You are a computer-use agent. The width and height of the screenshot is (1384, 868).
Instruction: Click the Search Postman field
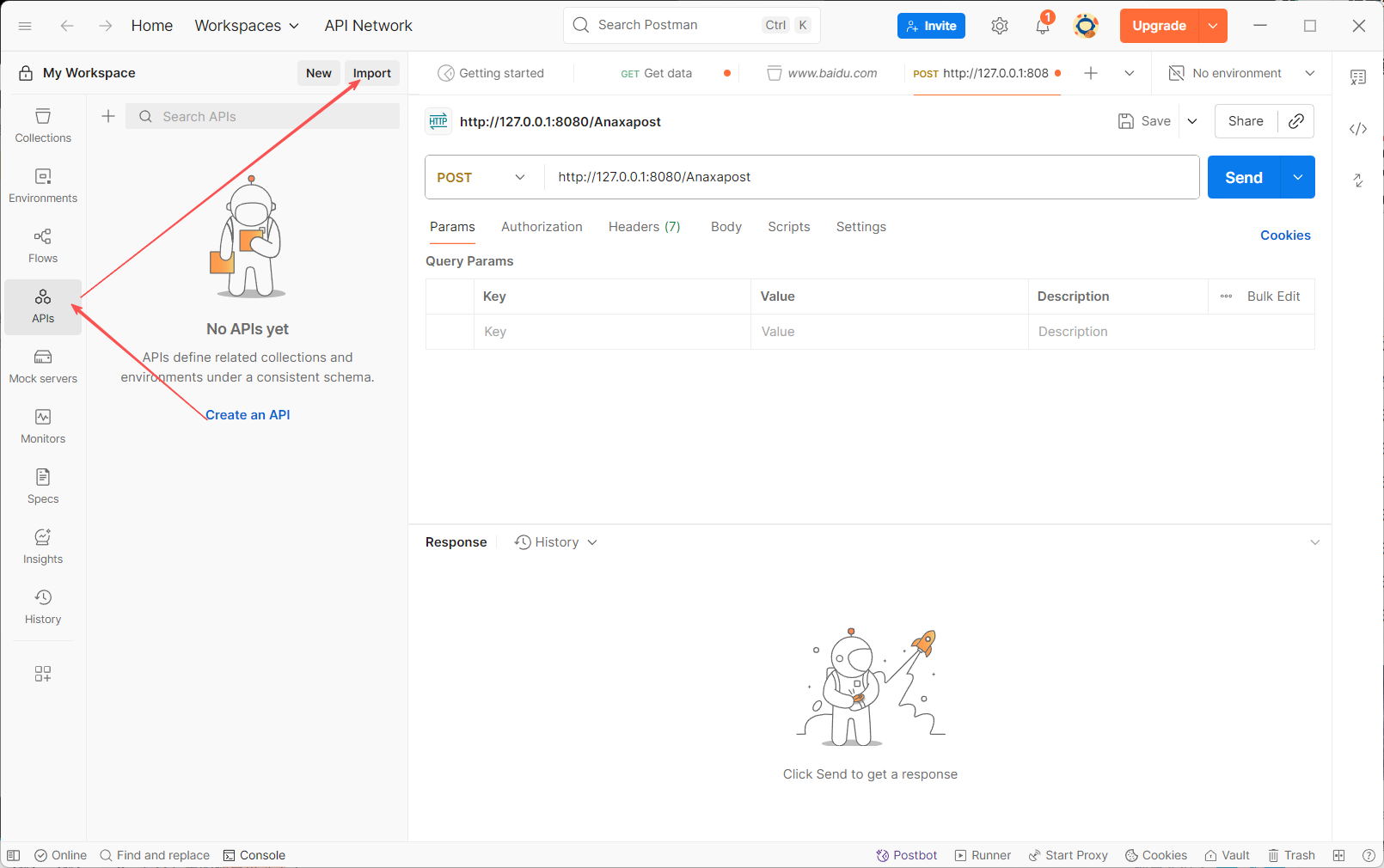692,25
